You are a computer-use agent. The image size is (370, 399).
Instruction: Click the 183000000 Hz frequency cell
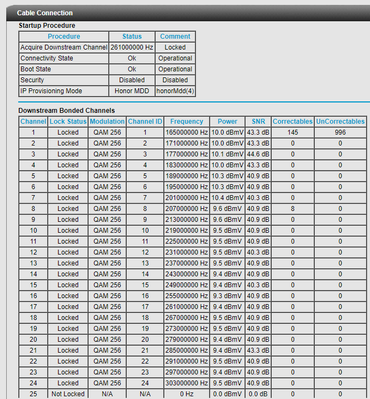click(x=187, y=165)
